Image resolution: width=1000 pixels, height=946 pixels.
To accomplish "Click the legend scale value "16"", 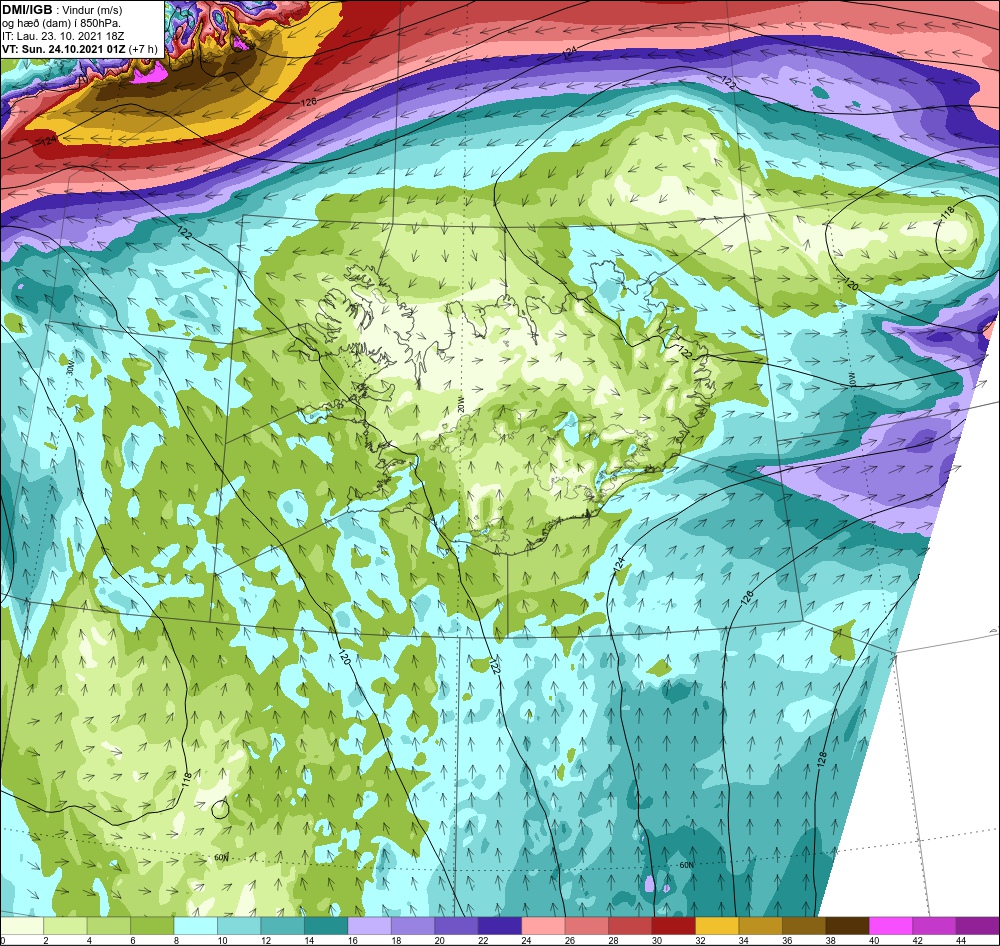I will click(353, 940).
